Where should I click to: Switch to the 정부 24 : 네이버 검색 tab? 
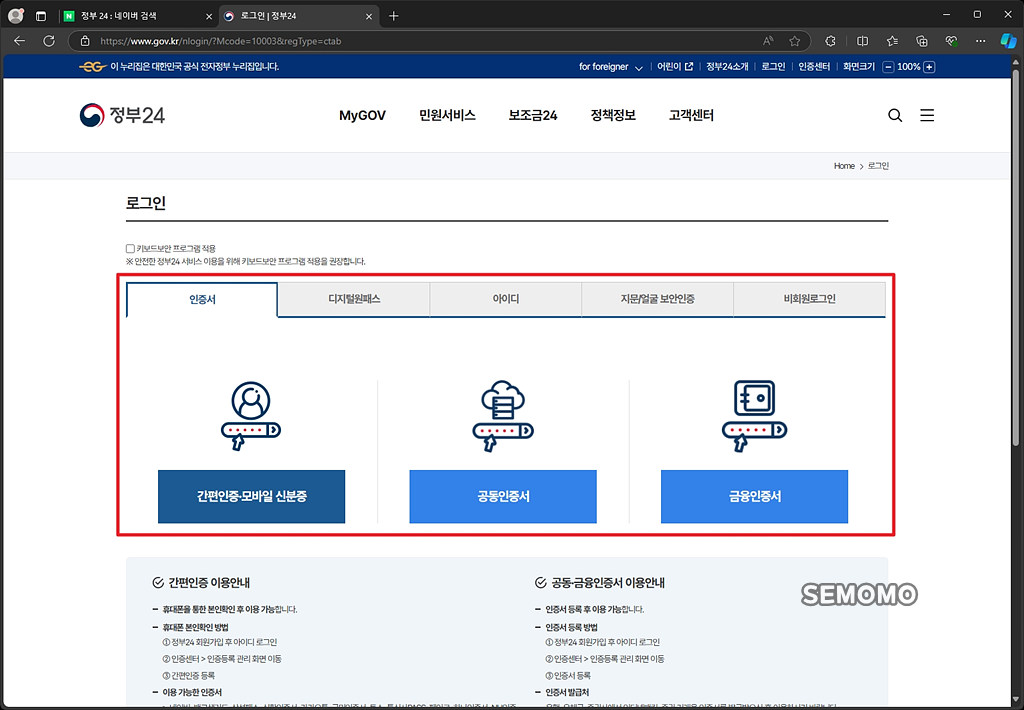139,16
